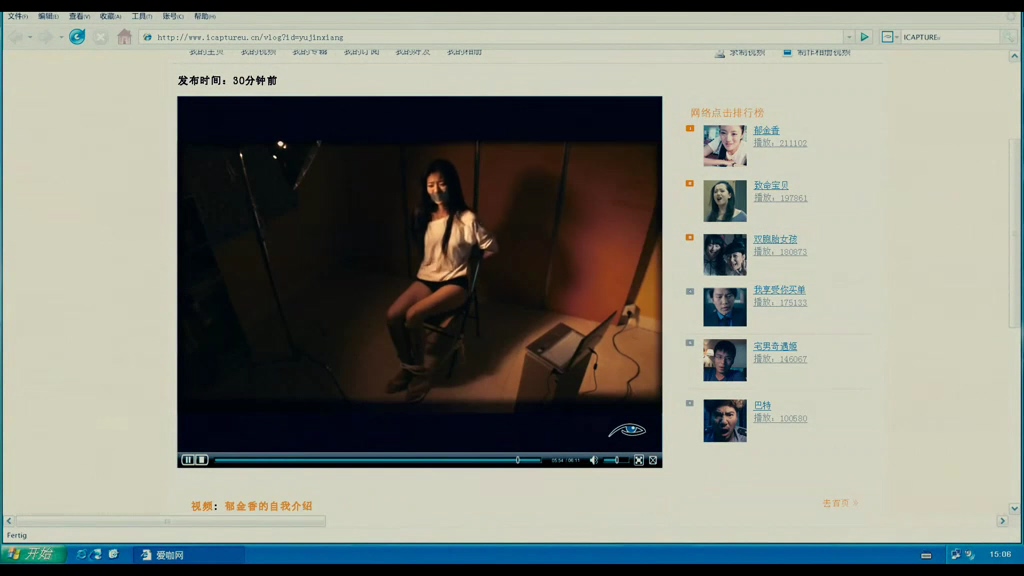This screenshot has height=576, width=1024.
Task: Open the 双胞胎女孩 video link
Action: pos(775,240)
